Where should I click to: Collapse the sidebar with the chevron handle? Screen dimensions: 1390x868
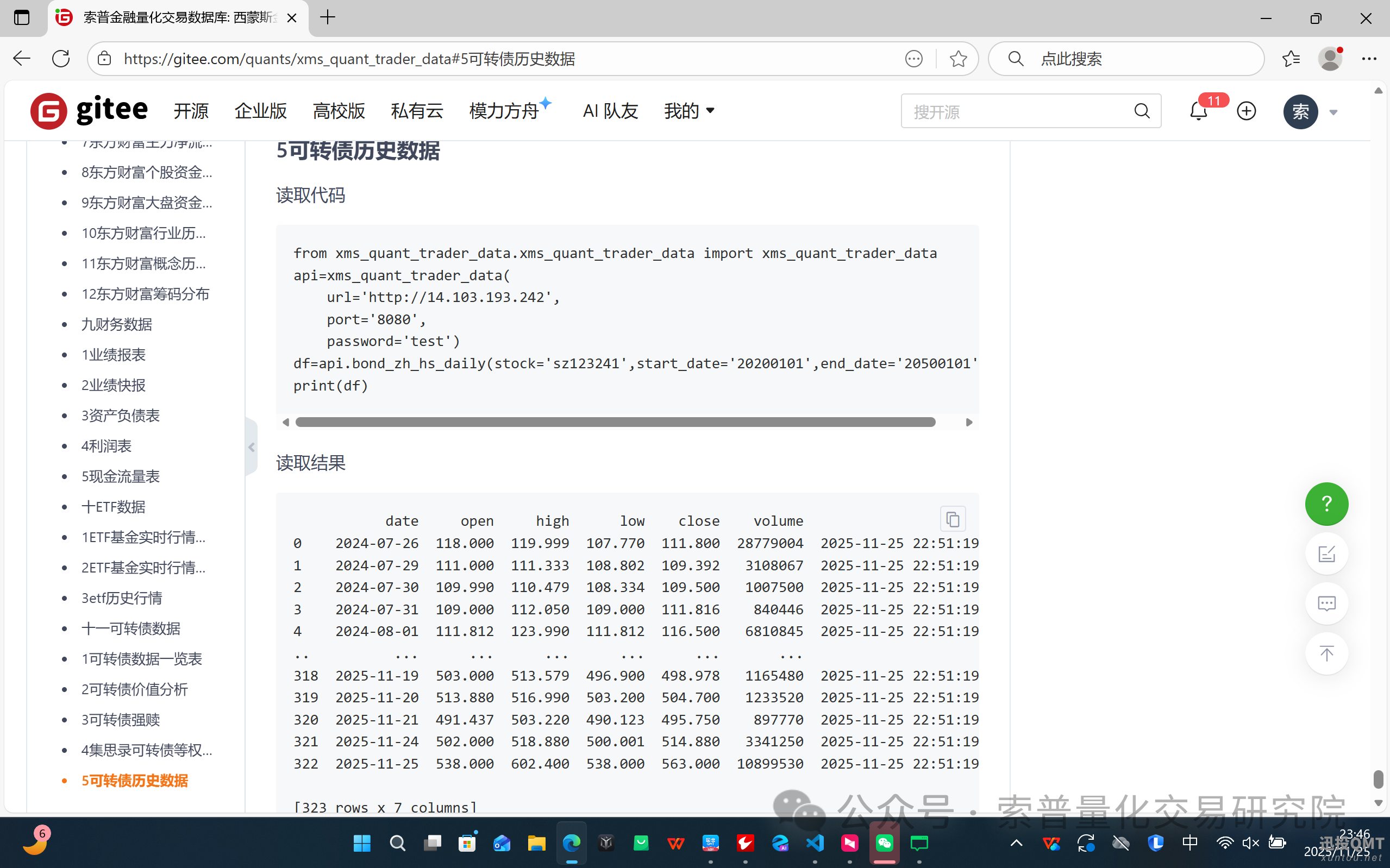pyautogui.click(x=251, y=446)
